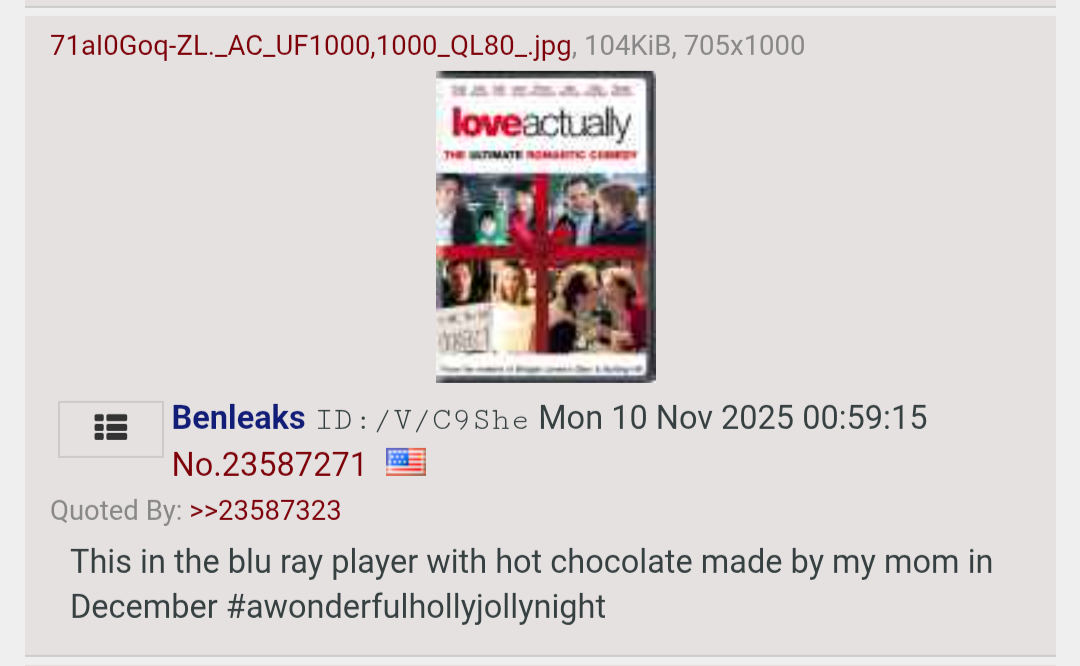
Task: Click the poster ID /V/C9She
Action: pyautogui.click(x=422, y=420)
